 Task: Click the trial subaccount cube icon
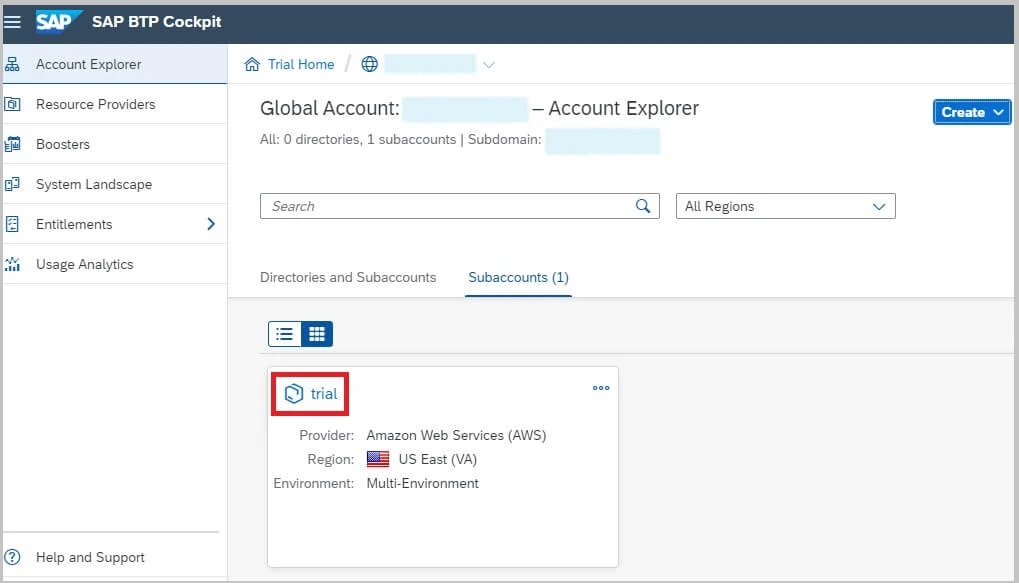point(294,393)
